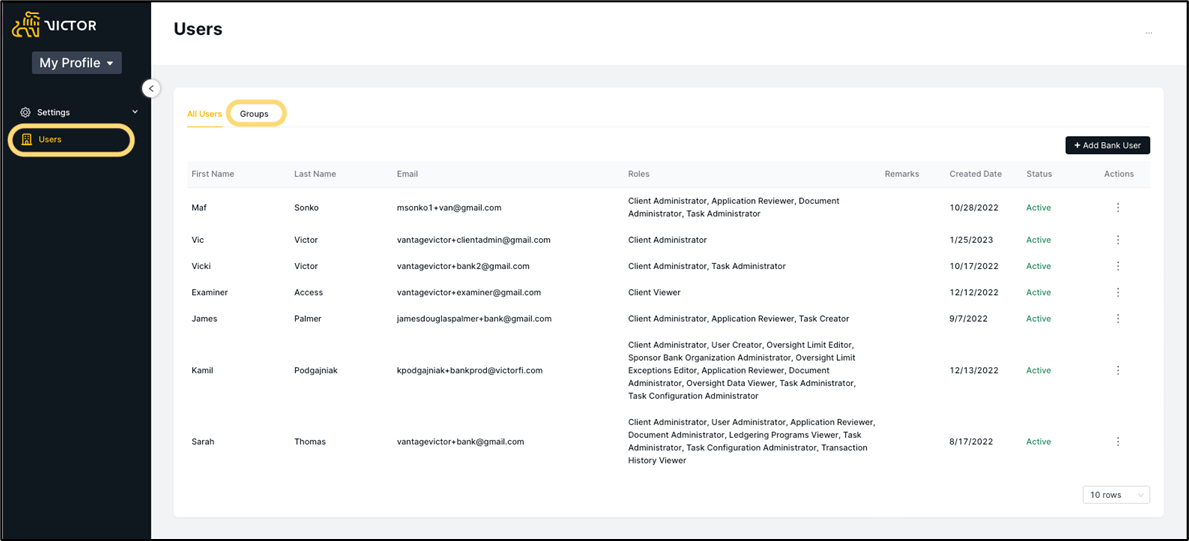Expand the Settings section chevron
The width and height of the screenshot is (1189, 541).
(x=136, y=112)
